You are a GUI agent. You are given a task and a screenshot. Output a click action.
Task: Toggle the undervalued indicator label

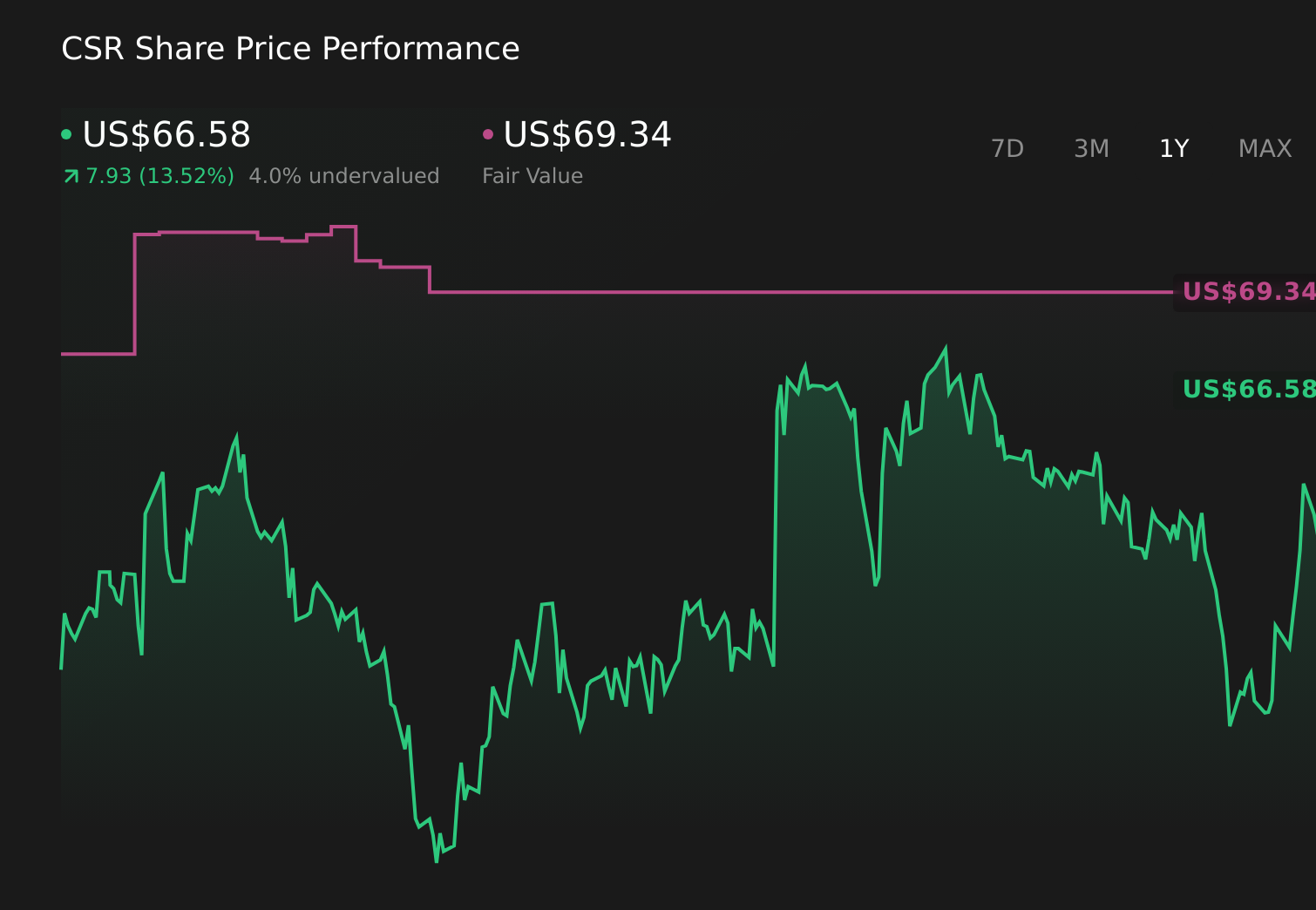[x=344, y=175]
